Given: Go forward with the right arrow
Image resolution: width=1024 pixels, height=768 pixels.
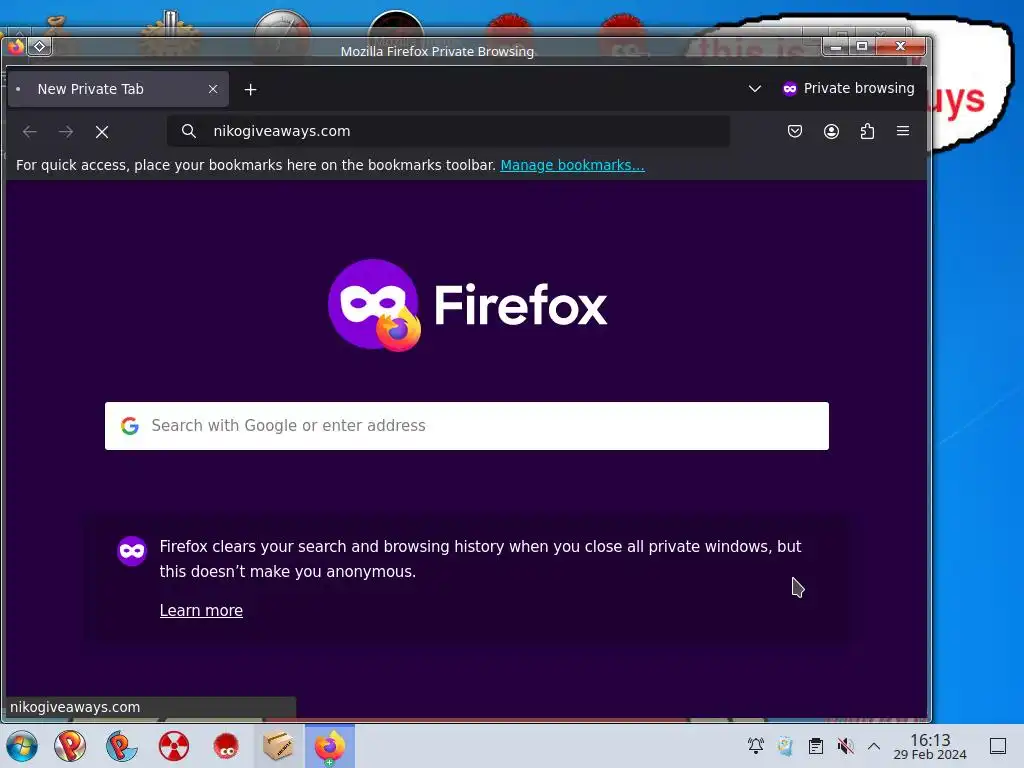Looking at the screenshot, I should pos(66,132).
